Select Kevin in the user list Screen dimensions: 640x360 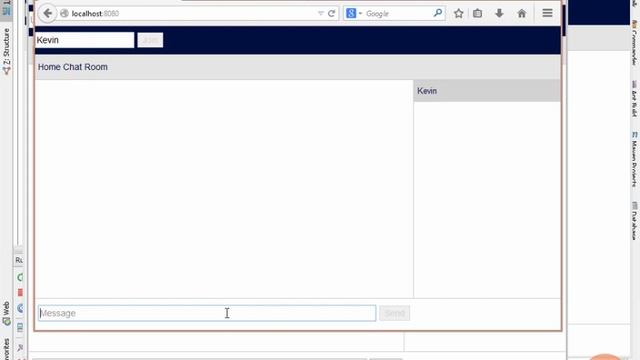487,91
